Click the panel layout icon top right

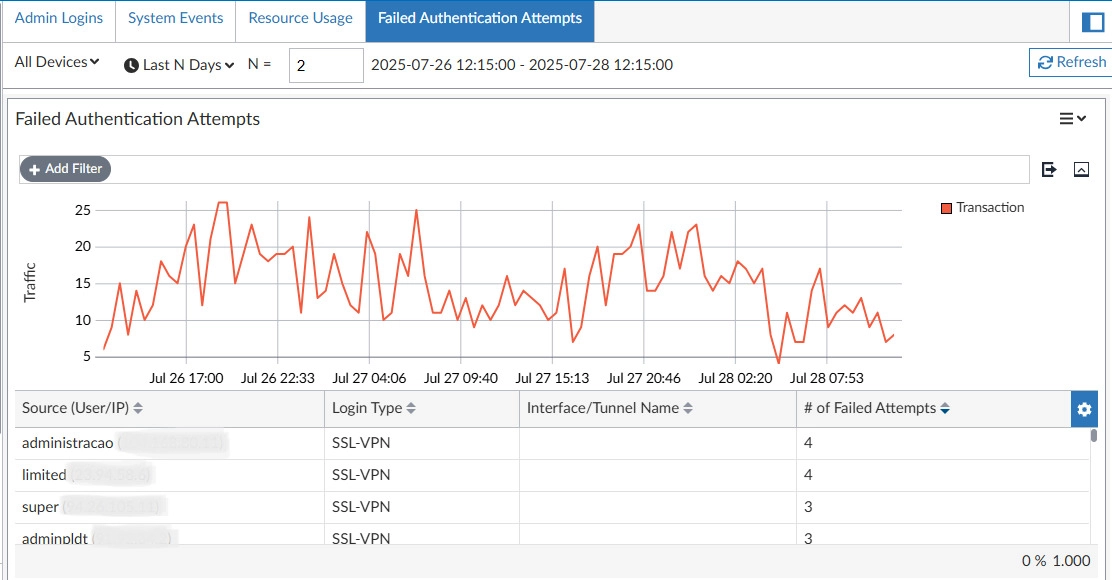(1092, 21)
